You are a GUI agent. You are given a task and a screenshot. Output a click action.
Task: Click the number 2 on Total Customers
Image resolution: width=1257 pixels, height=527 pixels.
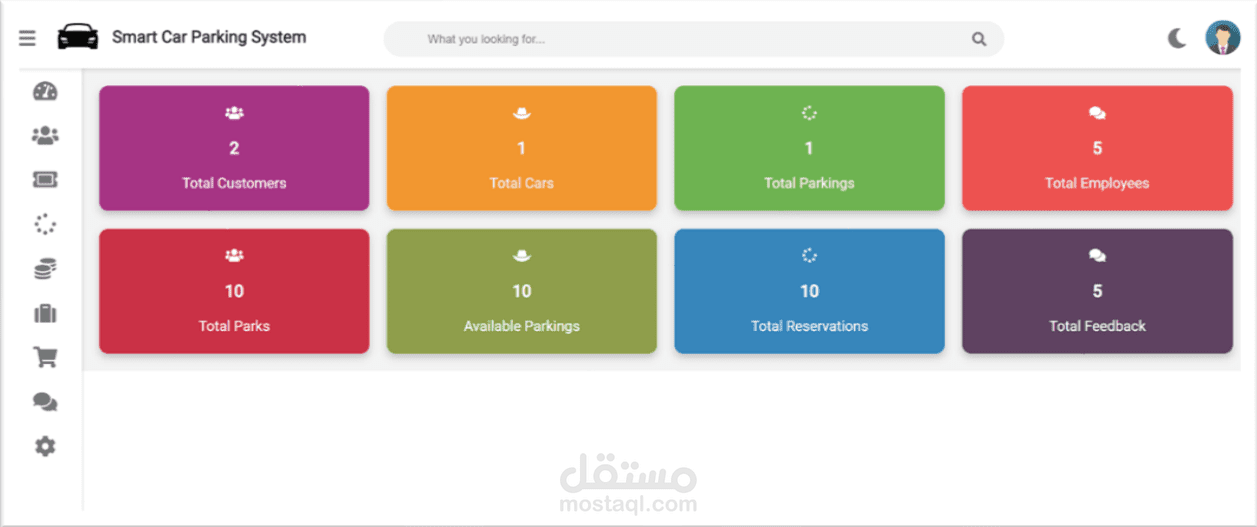[234, 148]
